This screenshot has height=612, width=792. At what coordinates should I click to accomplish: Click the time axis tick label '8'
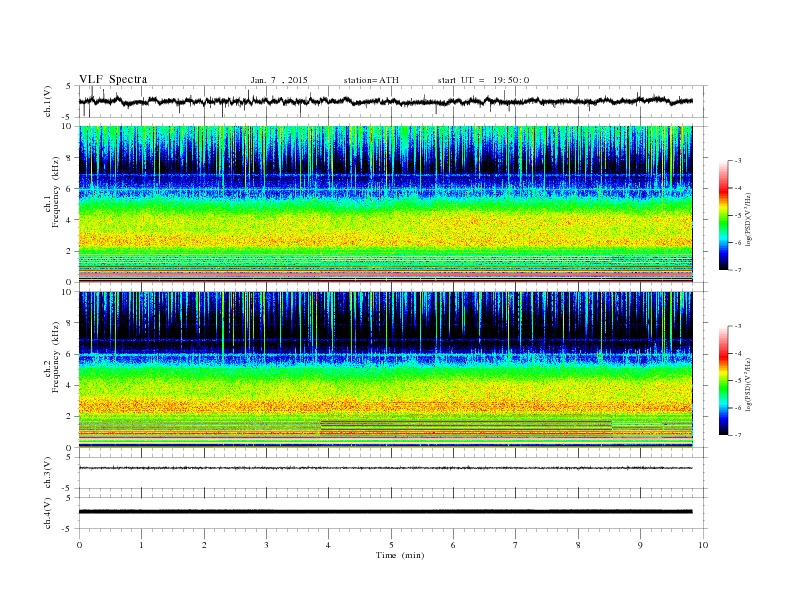pos(578,545)
